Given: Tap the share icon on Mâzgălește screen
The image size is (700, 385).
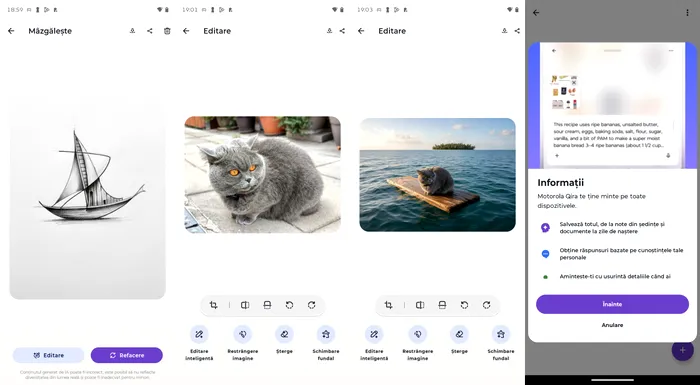Looking at the screenshot, I should (x=150, y=31).
